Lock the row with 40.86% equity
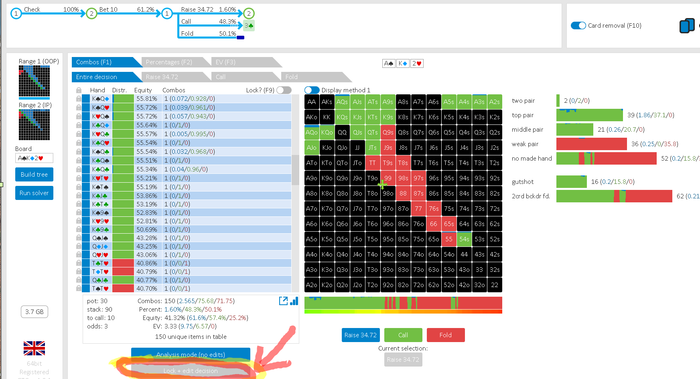This screenshot has height=379, width=700. [x=79, y=263]
